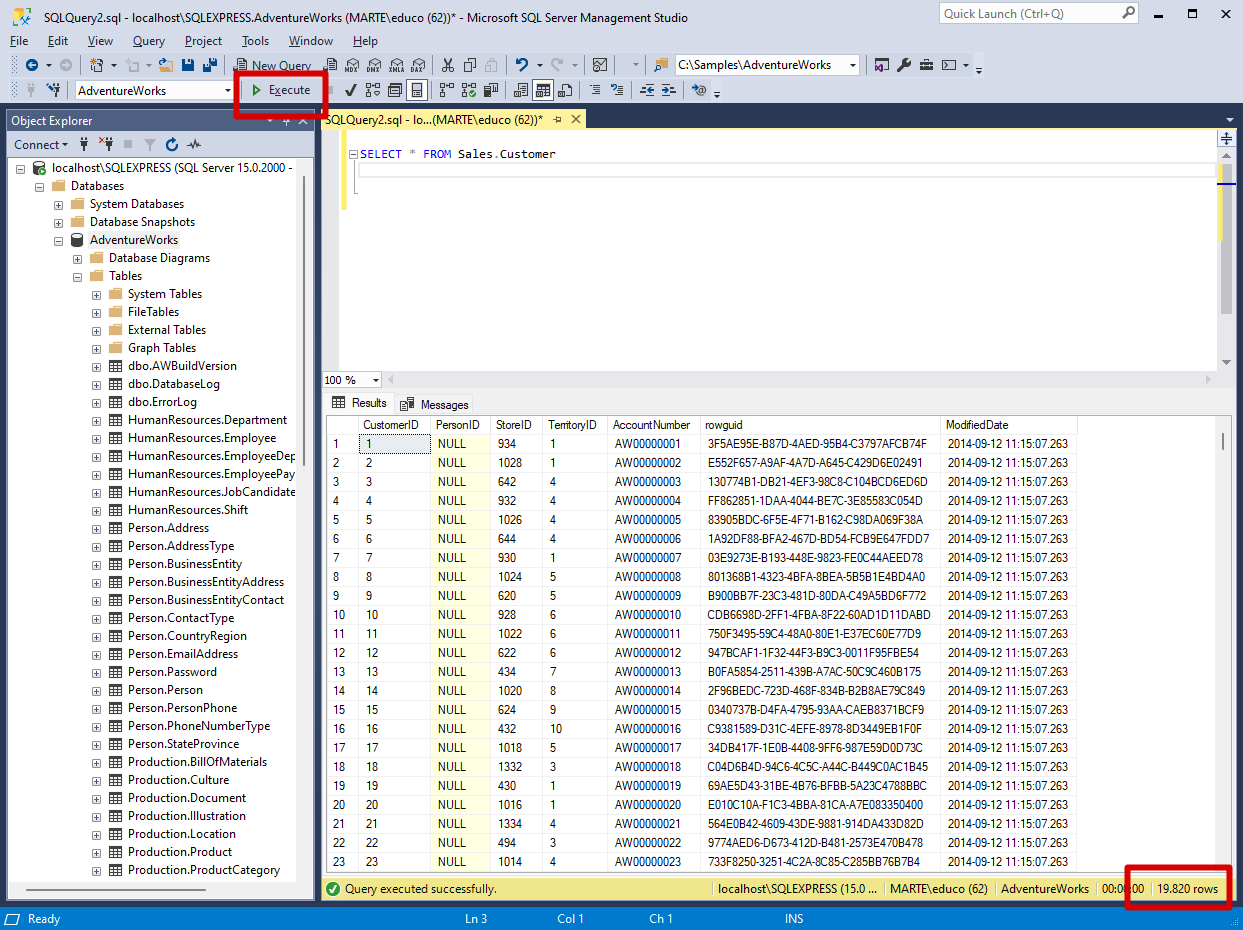Viewport: 1243px width, 930px height.
Task: Click the Properties wrench icon
Action: (904, 65)
